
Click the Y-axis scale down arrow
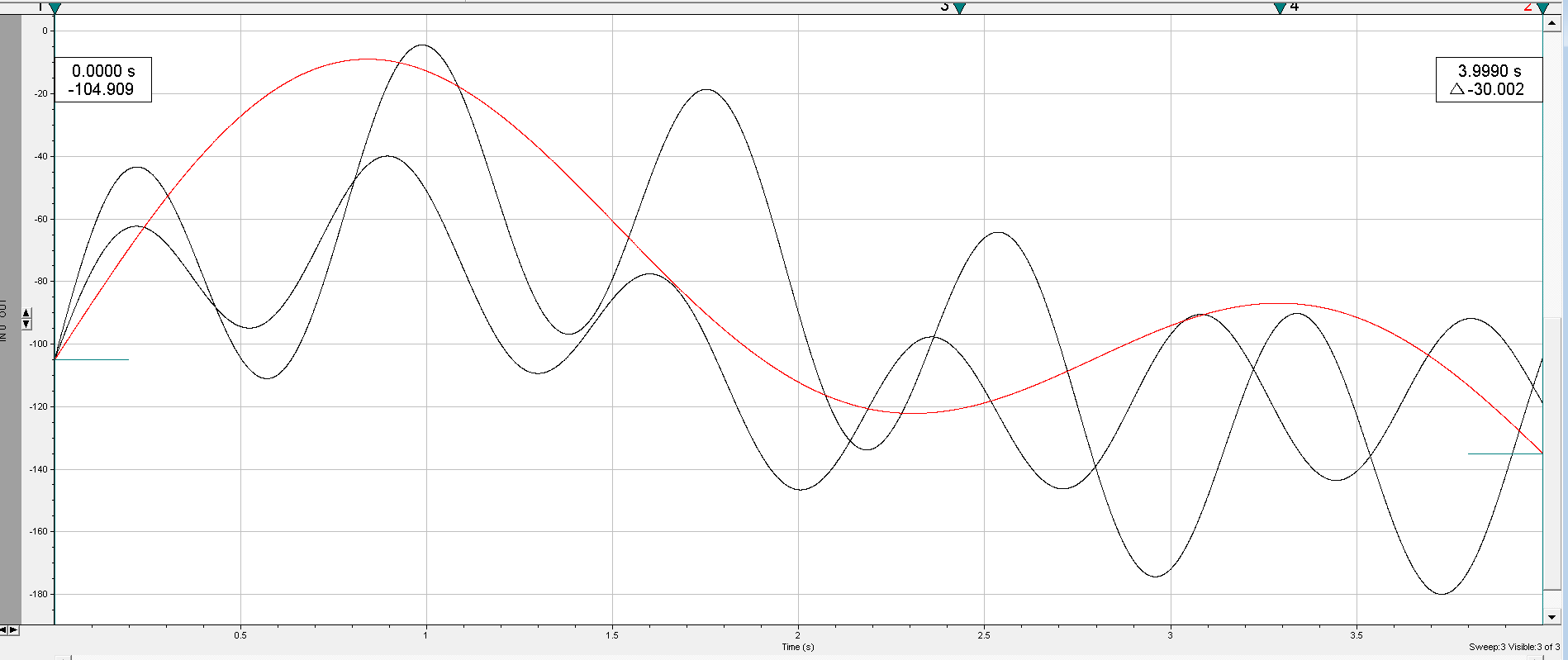tap(26, 324)
